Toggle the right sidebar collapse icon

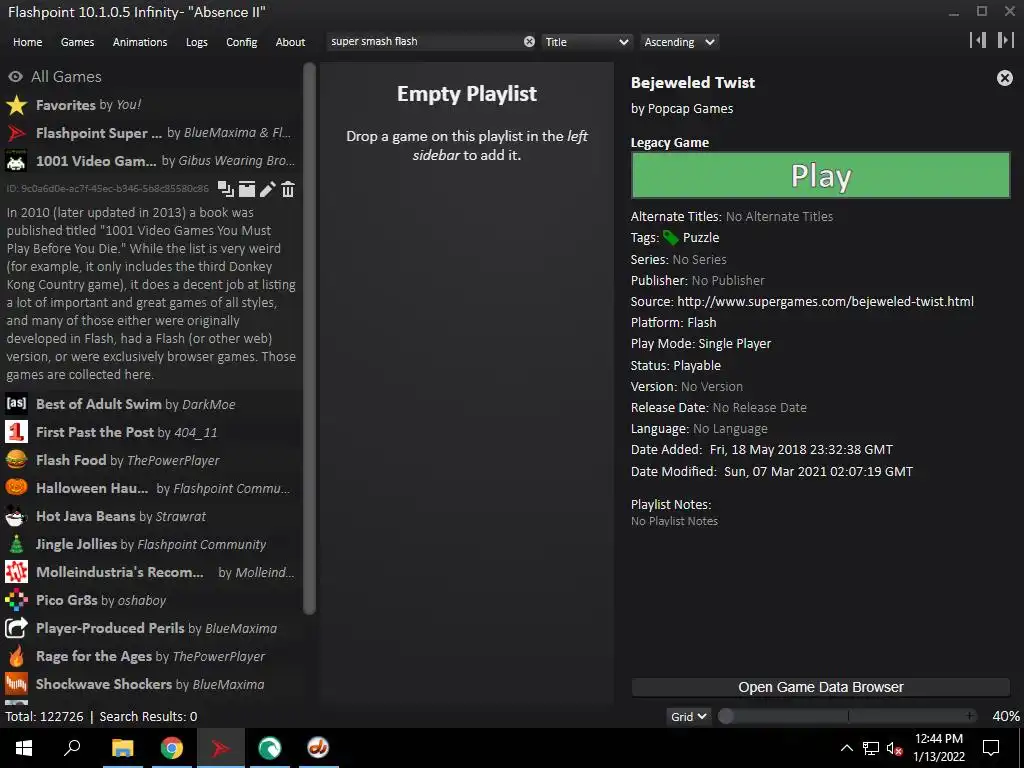[x=1005, y=40]
